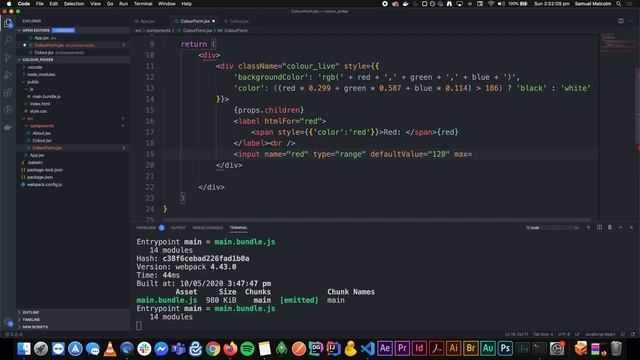The height and width of the screenshot is (360, 640).
Task: Open Photoshop from the dock
Action: (505, 349)
